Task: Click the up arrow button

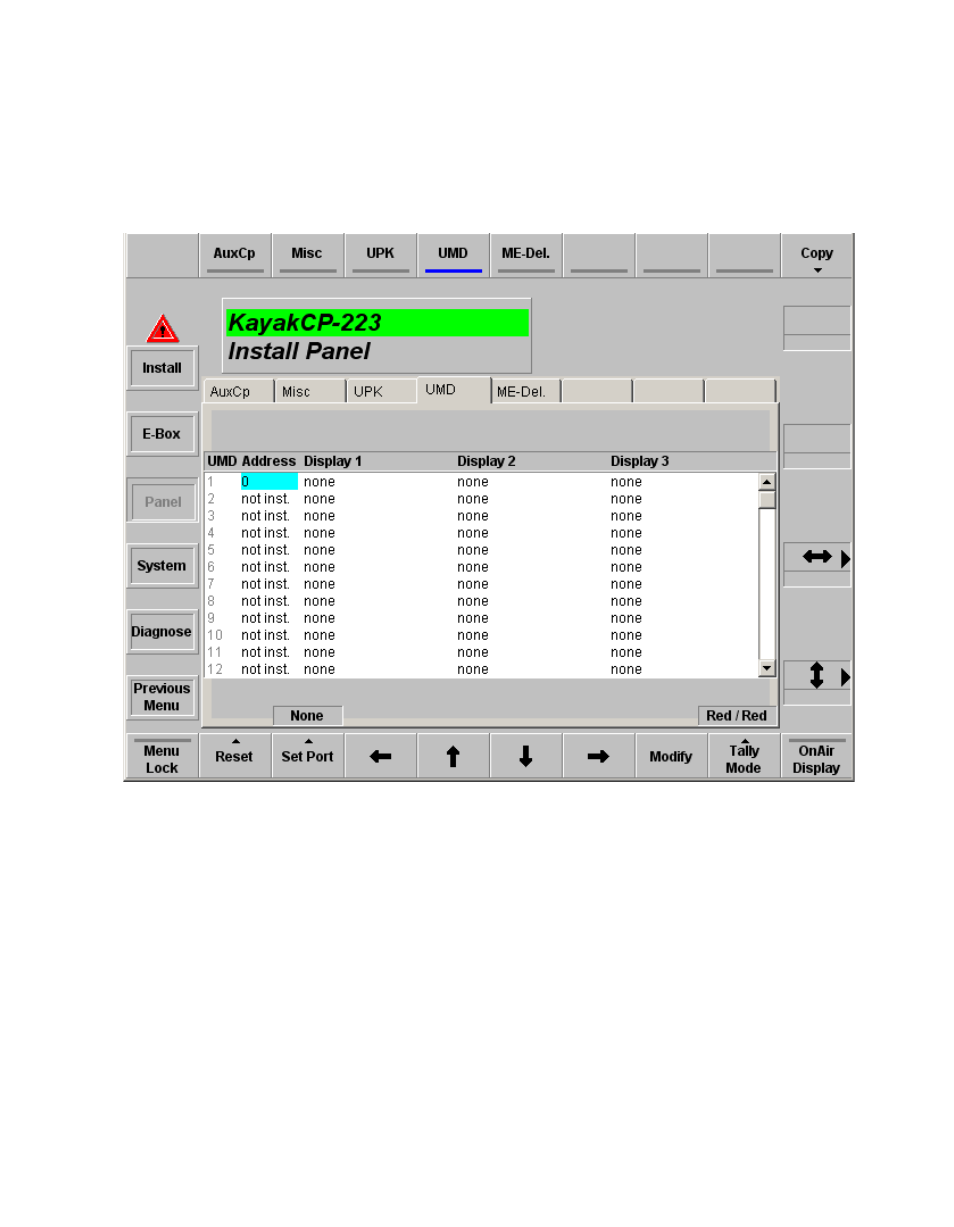Action: pos(453,757)
